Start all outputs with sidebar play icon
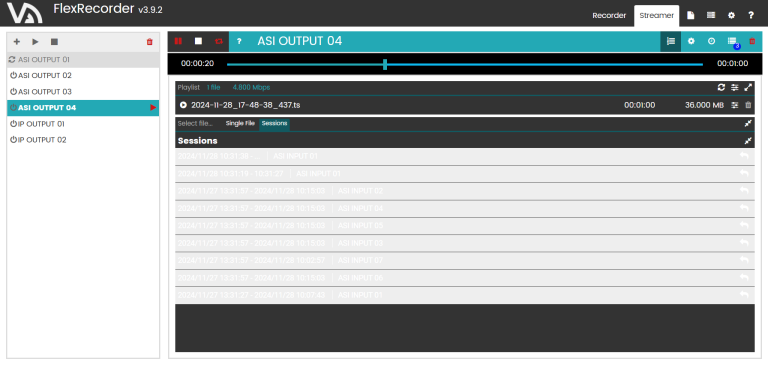768x368 pixels. point(35,42)
